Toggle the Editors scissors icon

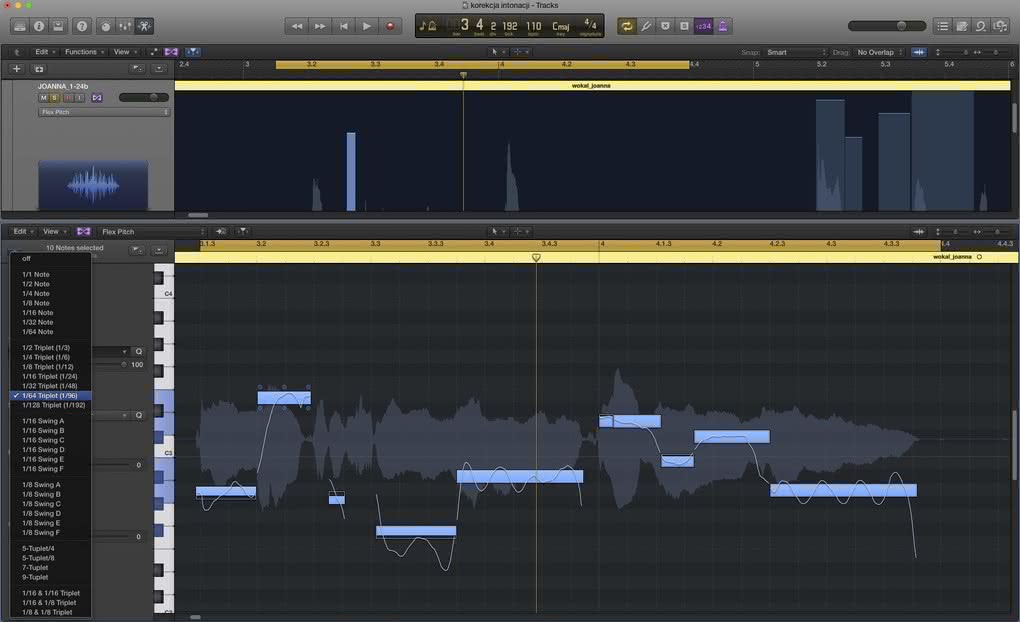(x=144, y=26)
